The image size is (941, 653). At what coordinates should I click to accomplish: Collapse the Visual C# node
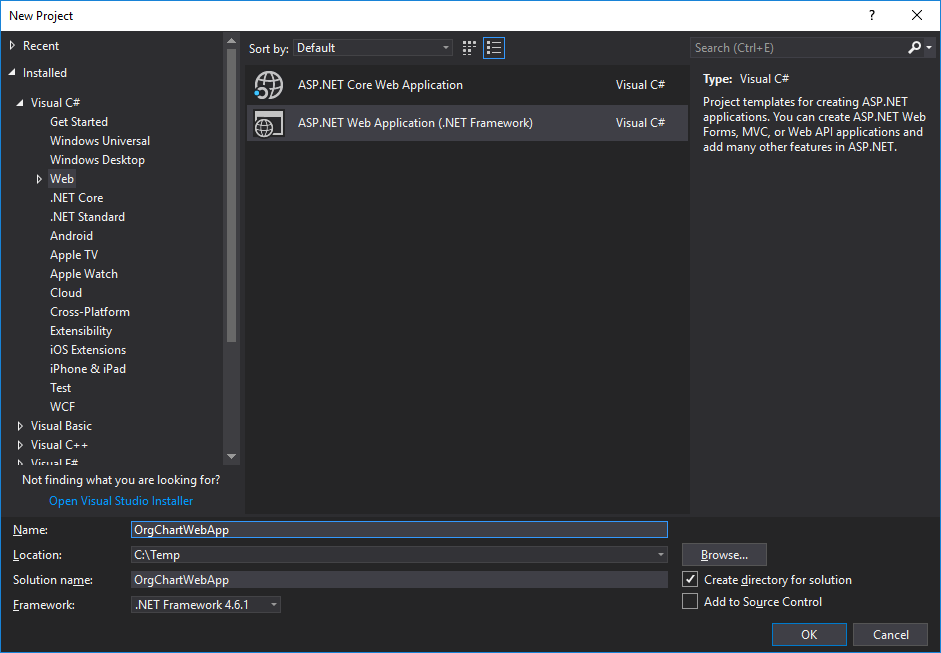pos(20,103)
